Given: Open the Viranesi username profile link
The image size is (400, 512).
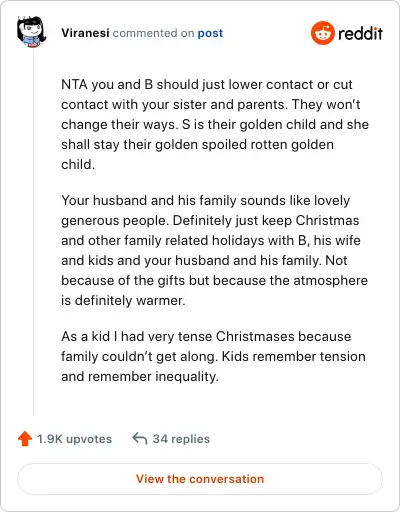Looking at the screenshot, I should pos(85,33).
